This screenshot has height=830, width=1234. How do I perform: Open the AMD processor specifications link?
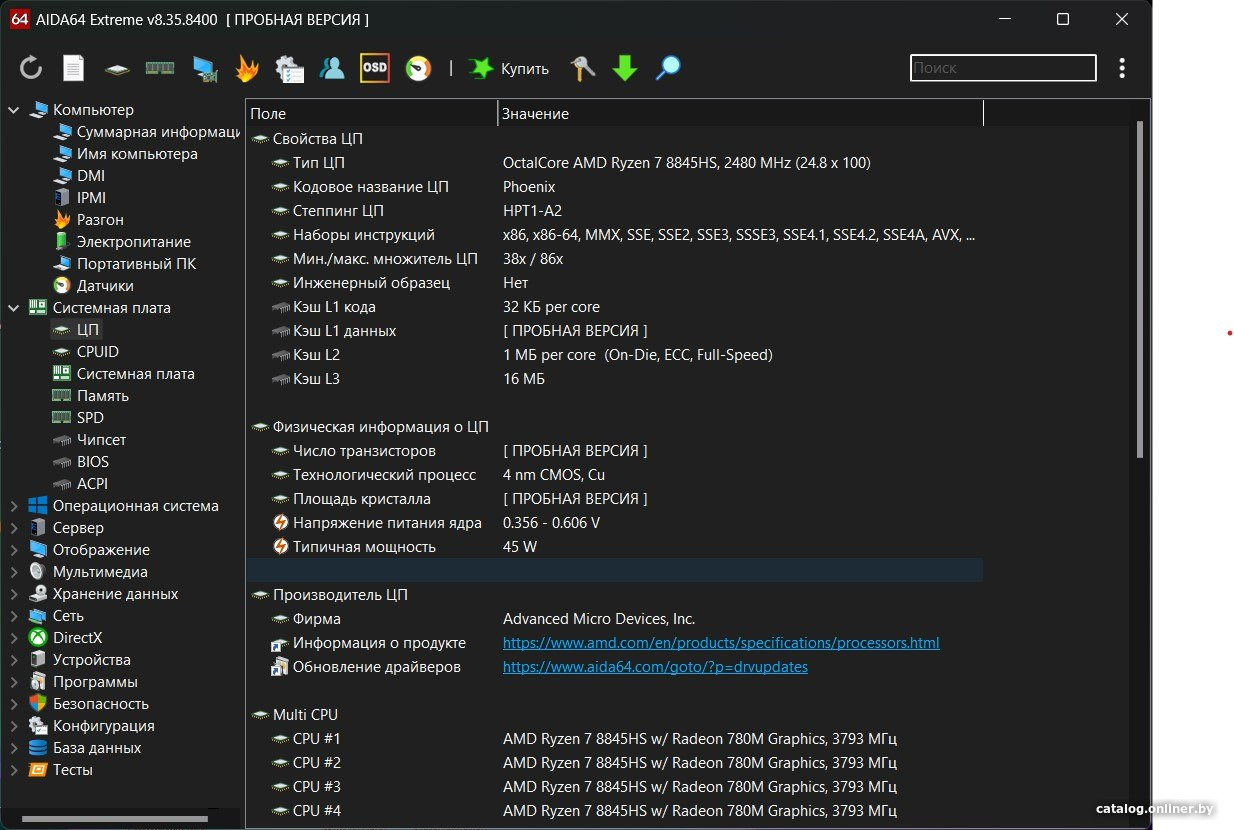pos(721,643)
